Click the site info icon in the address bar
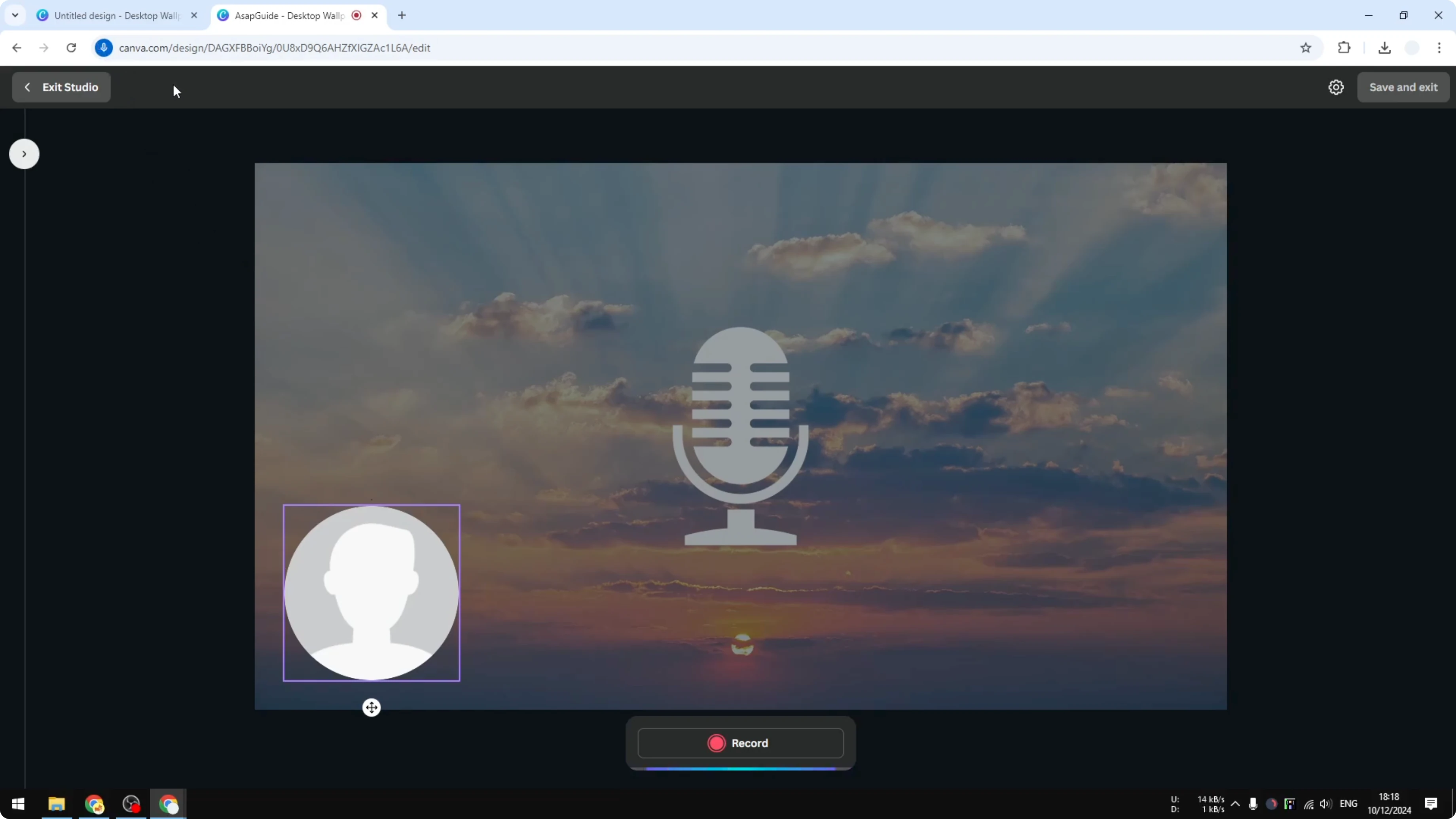The height and width of the screenshot is (819, 1456). click(x=104, y=48)
